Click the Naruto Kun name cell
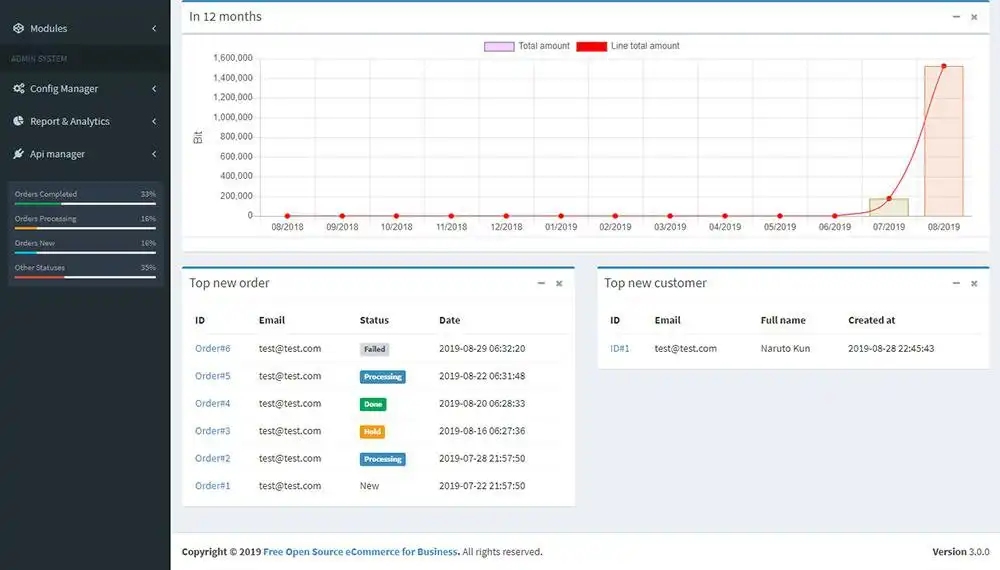1000x570 pixels. (785, 349)
